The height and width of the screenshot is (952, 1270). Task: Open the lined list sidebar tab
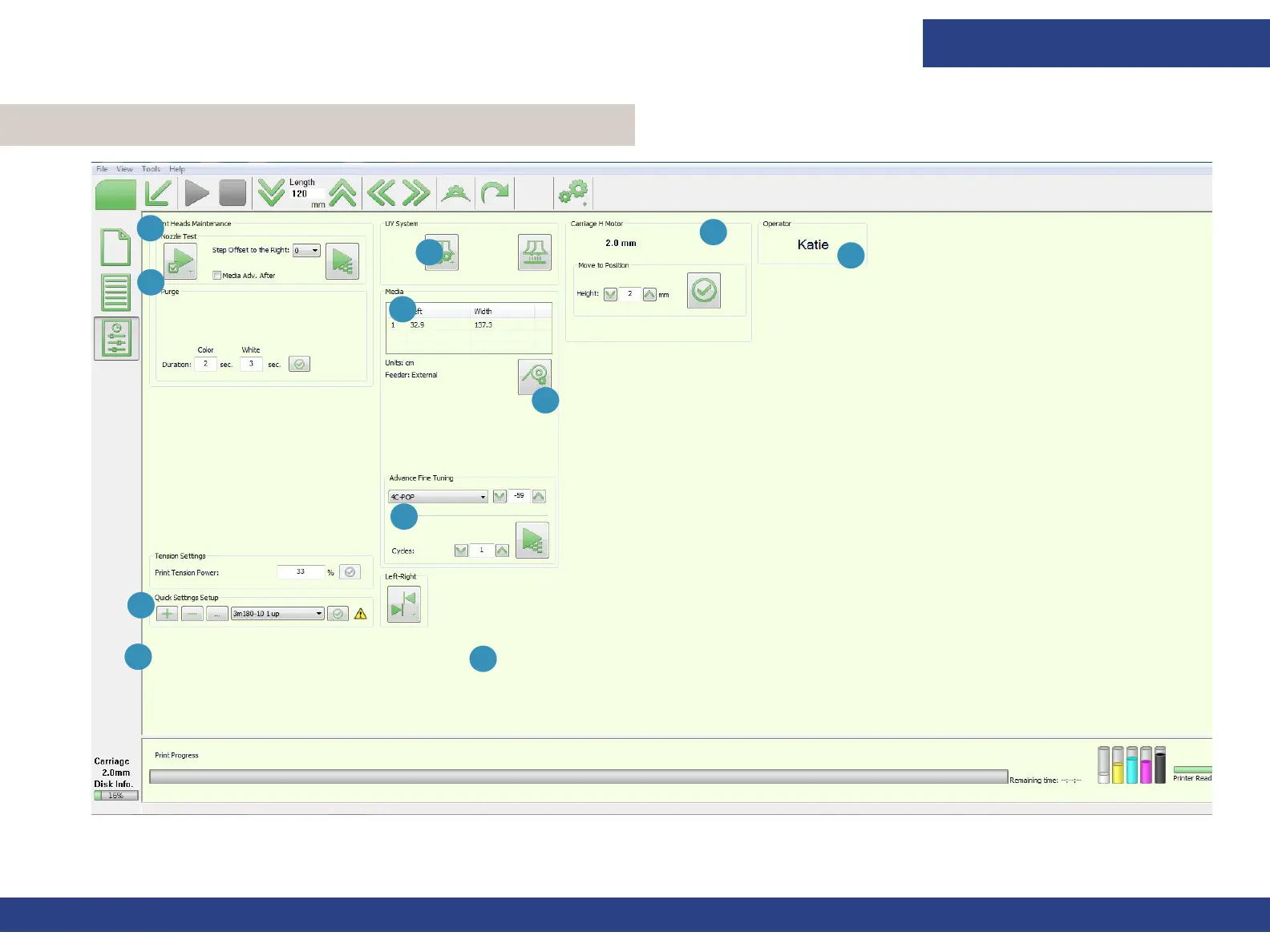click(x=115, y=292)
